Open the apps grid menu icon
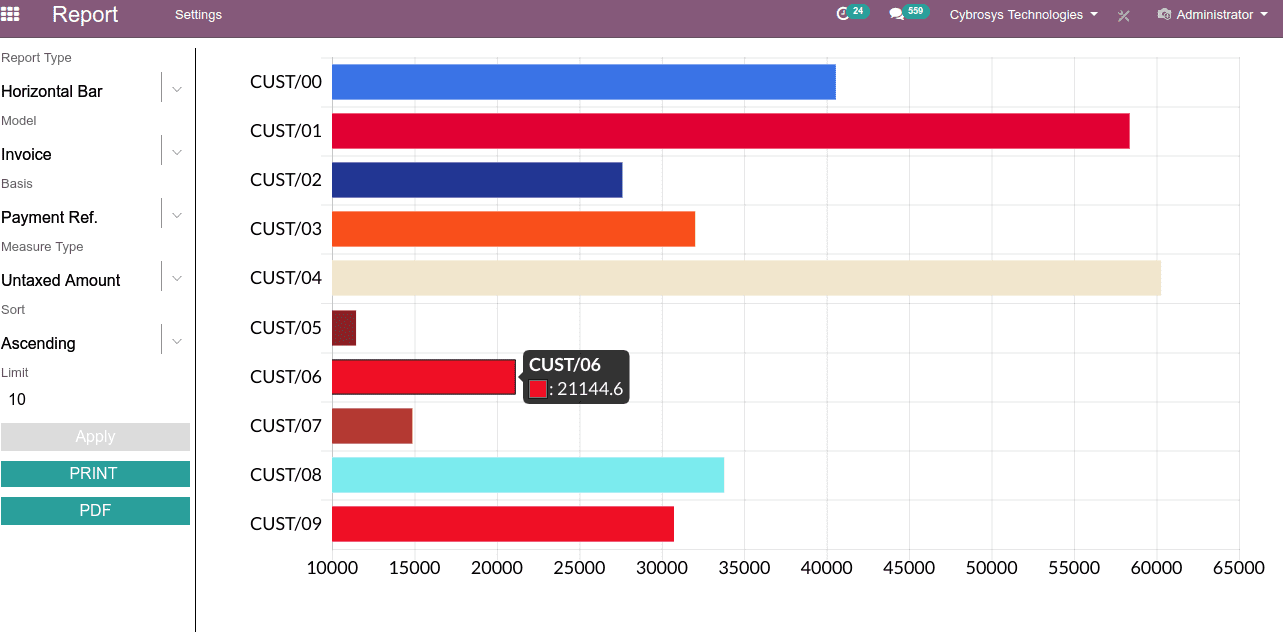The width and height of the screenshot is (1283, 632). point(10,15)
